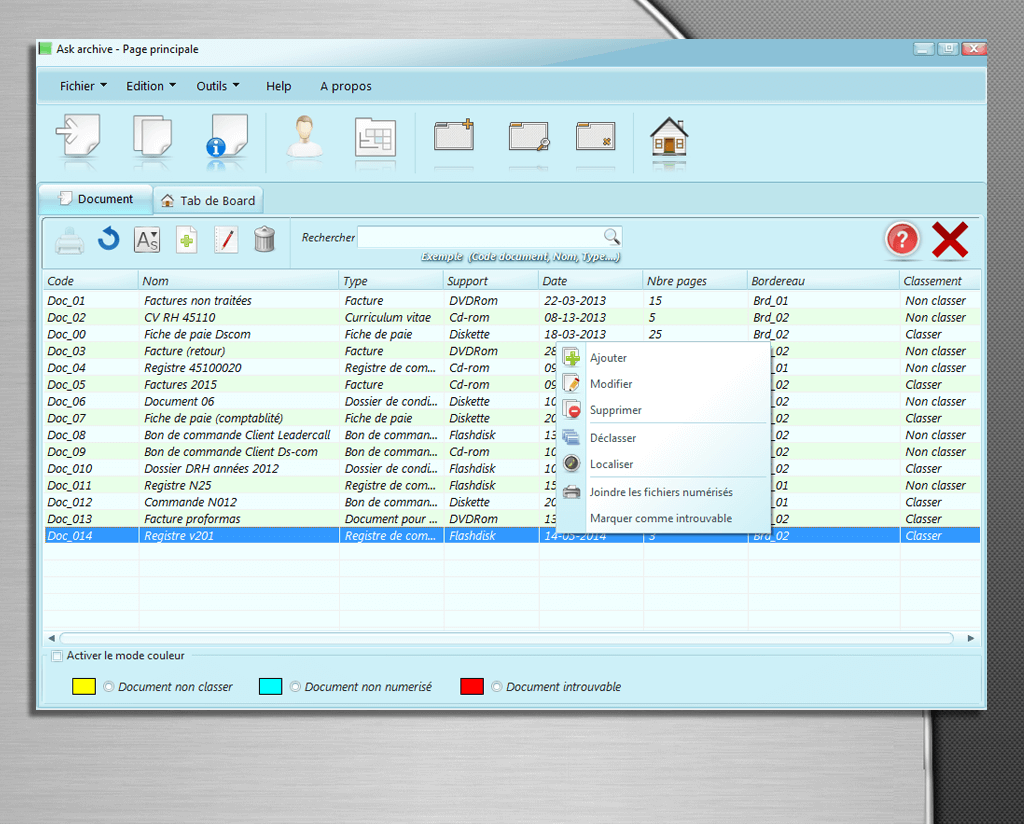1024x824 pixels.
Task: Click the green plus add document icon
Action: (187, 239)
